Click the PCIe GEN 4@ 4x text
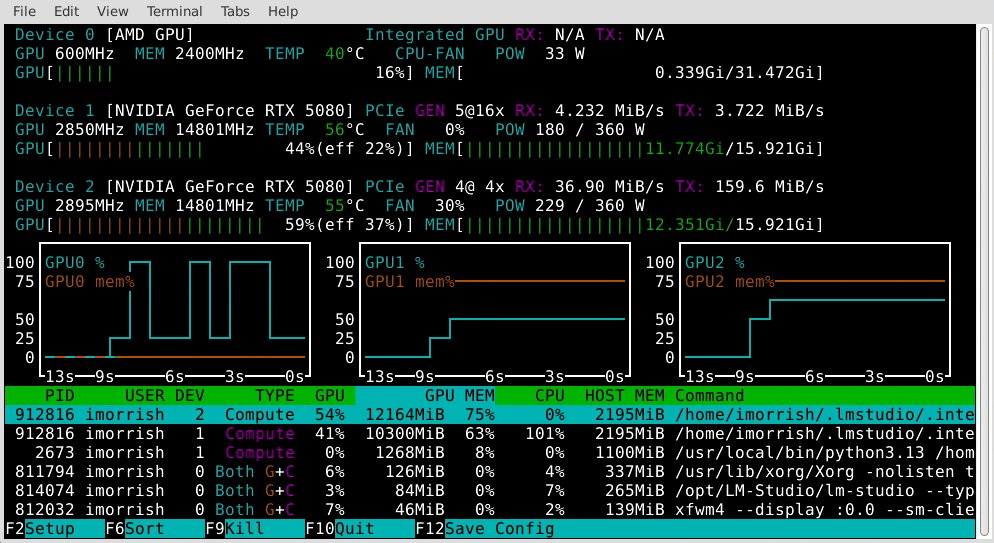994x543 pixels. 435,186
